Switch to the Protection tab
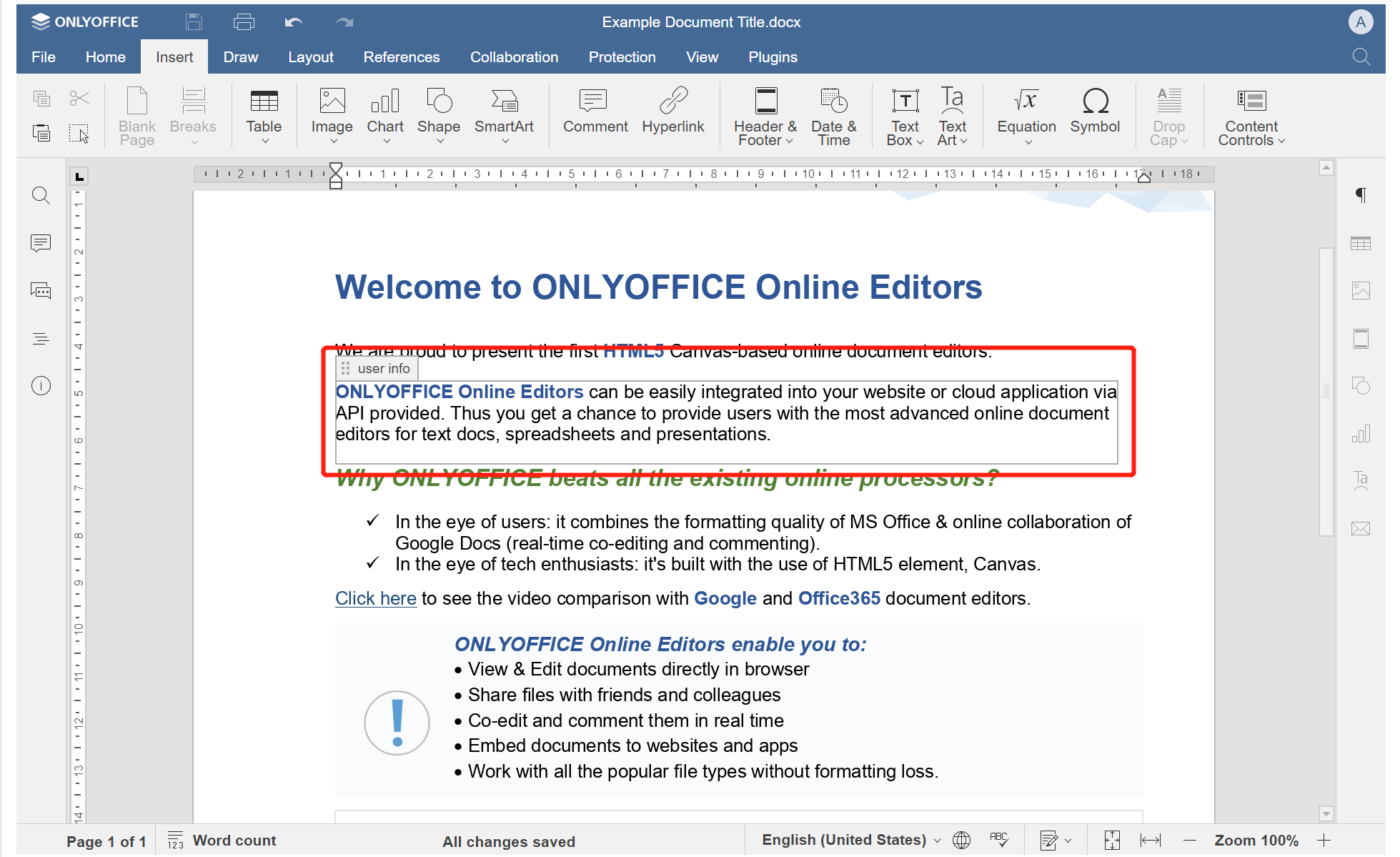The height and width of the screenshot is (857, 1400). [622, 57]
